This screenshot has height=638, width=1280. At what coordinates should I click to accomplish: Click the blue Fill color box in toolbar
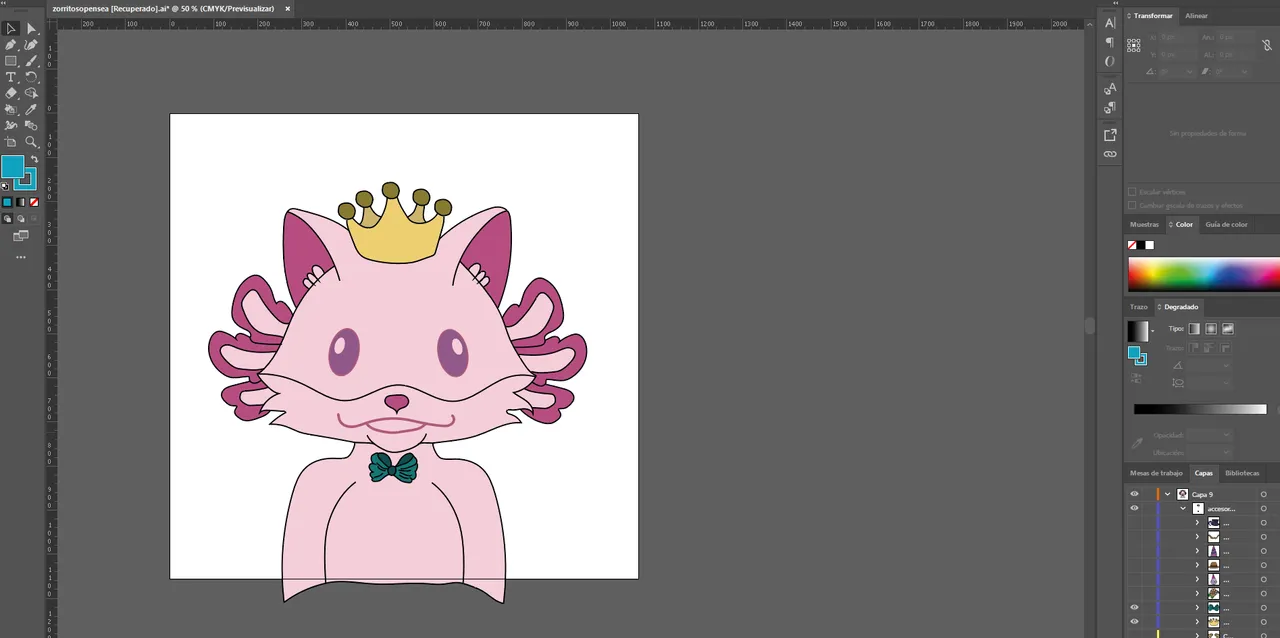click(x=12, y=166)
